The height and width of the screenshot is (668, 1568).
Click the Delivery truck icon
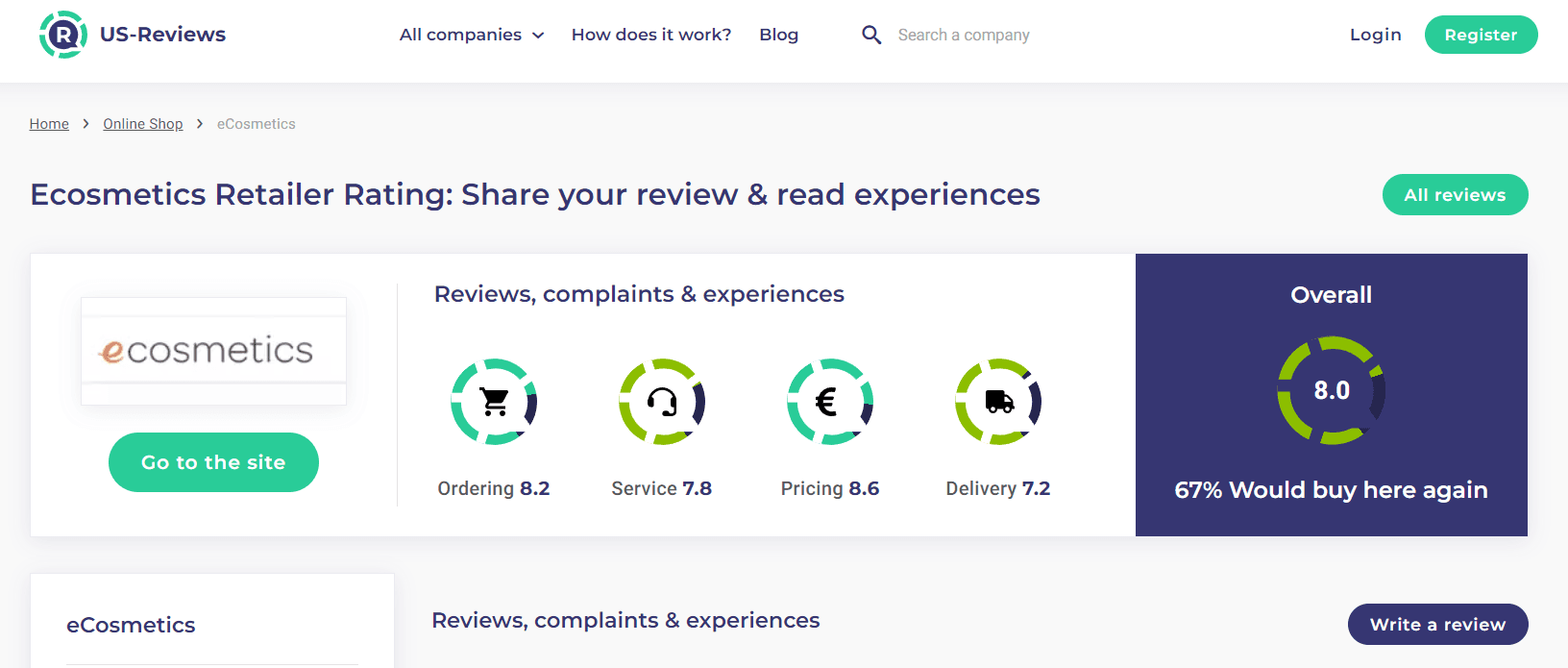998,402
